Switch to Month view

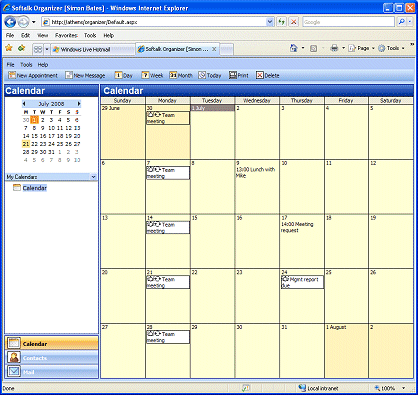tap(181, 76)
